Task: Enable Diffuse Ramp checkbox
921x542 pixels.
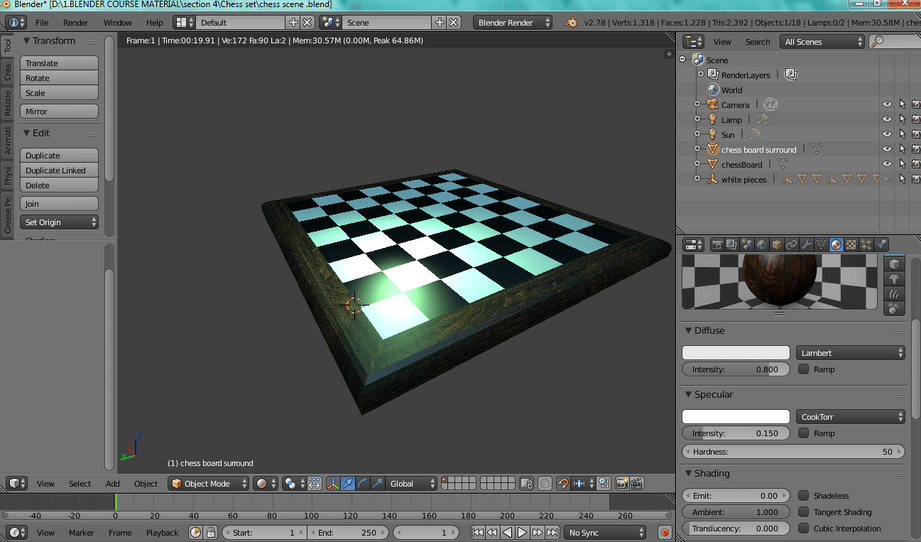Action: [804, 370]
